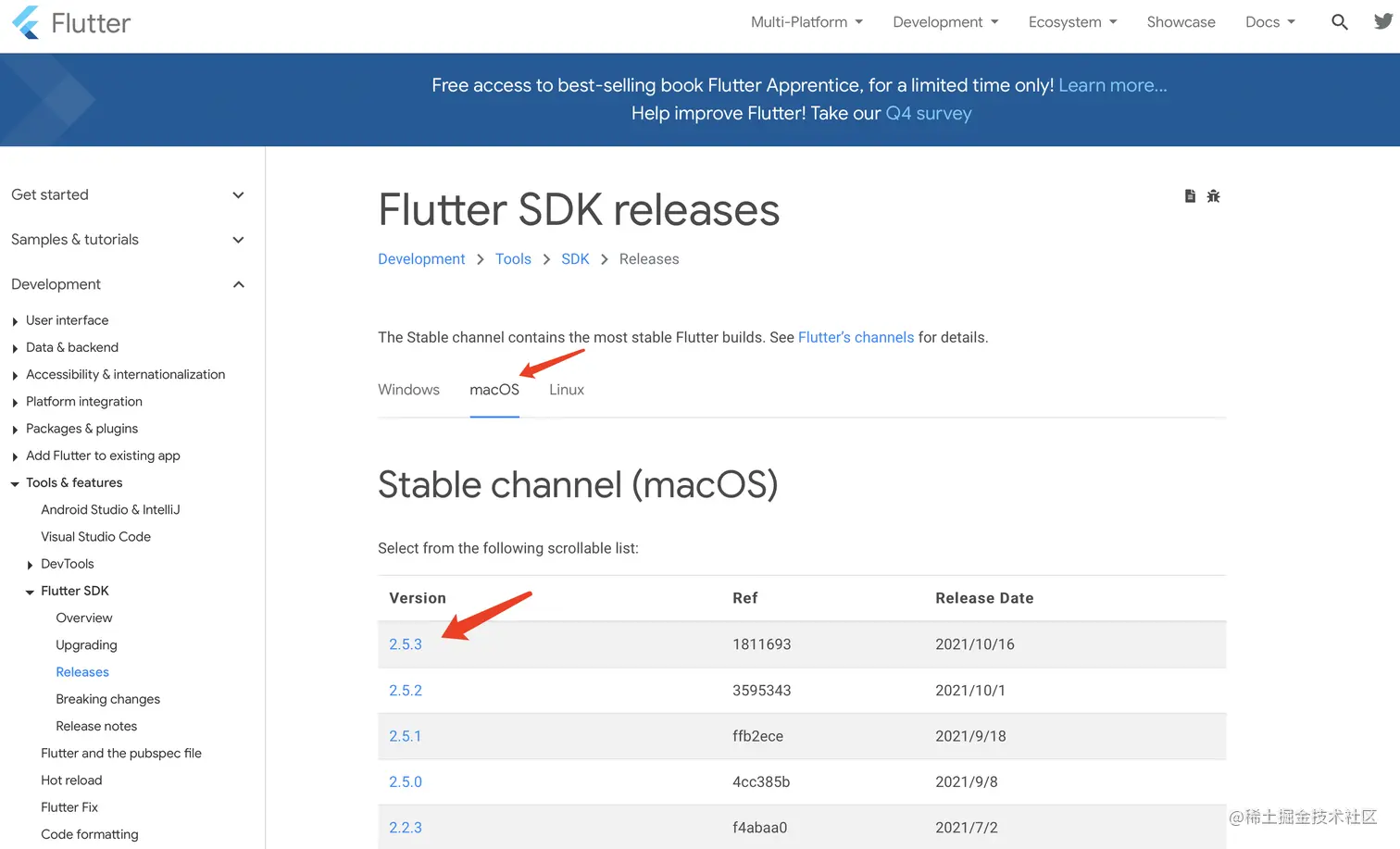Open the Q4 survey link

pos(929,113)
